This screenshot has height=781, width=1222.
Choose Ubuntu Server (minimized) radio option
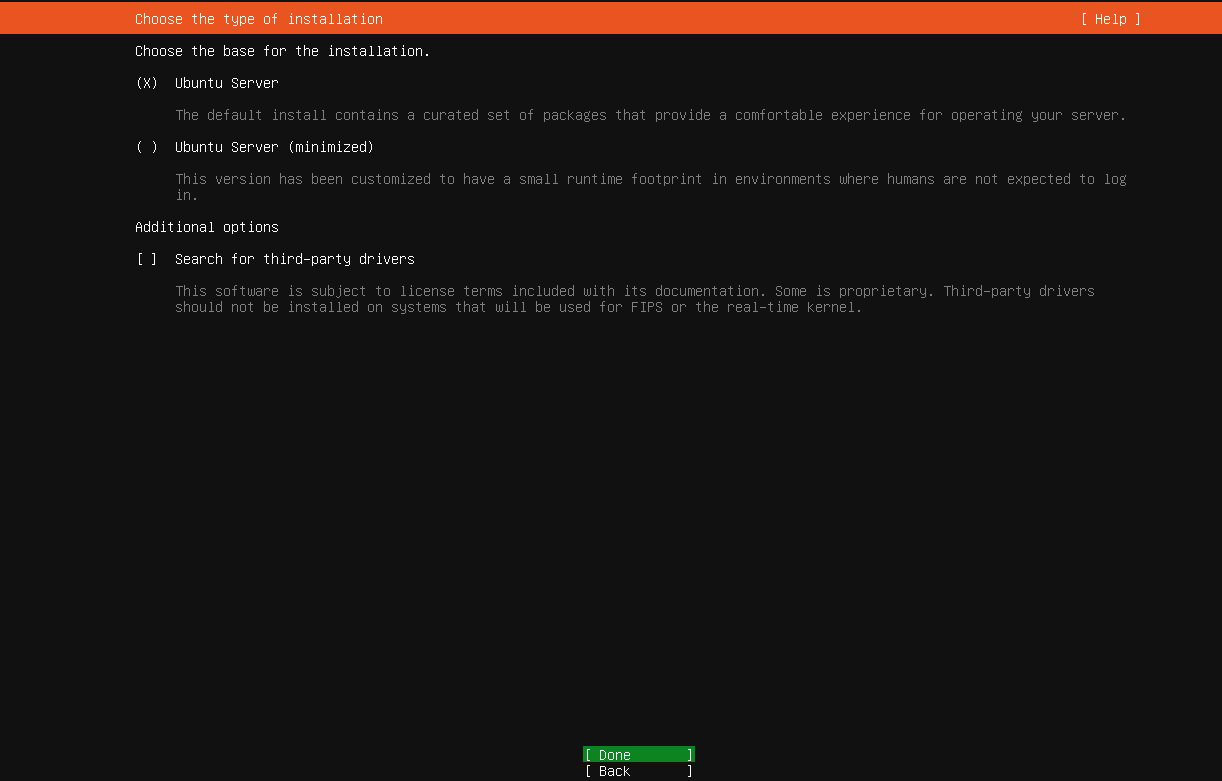tap(147, 147)
